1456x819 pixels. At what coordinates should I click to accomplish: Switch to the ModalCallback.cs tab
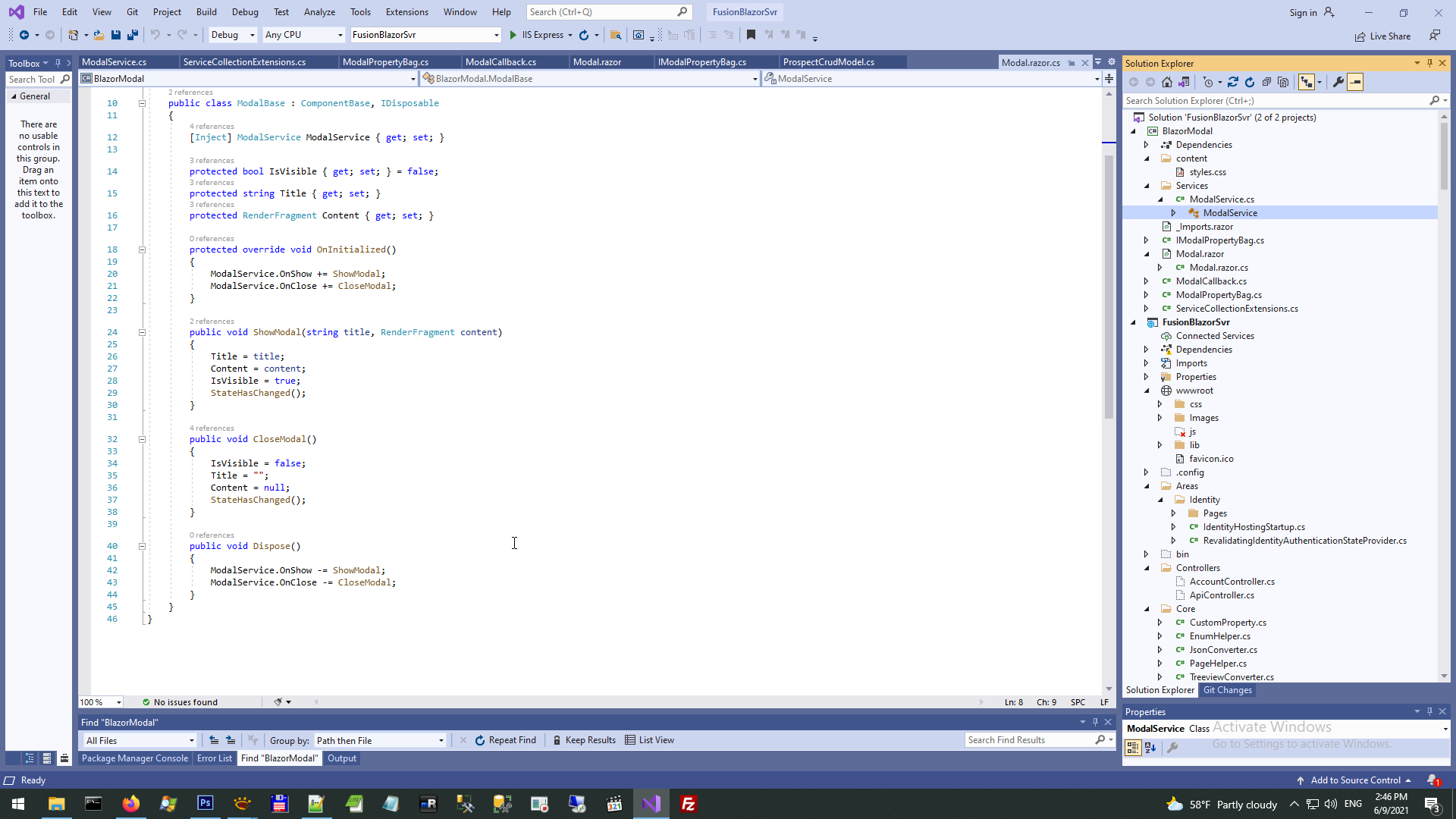coord(500,62)
